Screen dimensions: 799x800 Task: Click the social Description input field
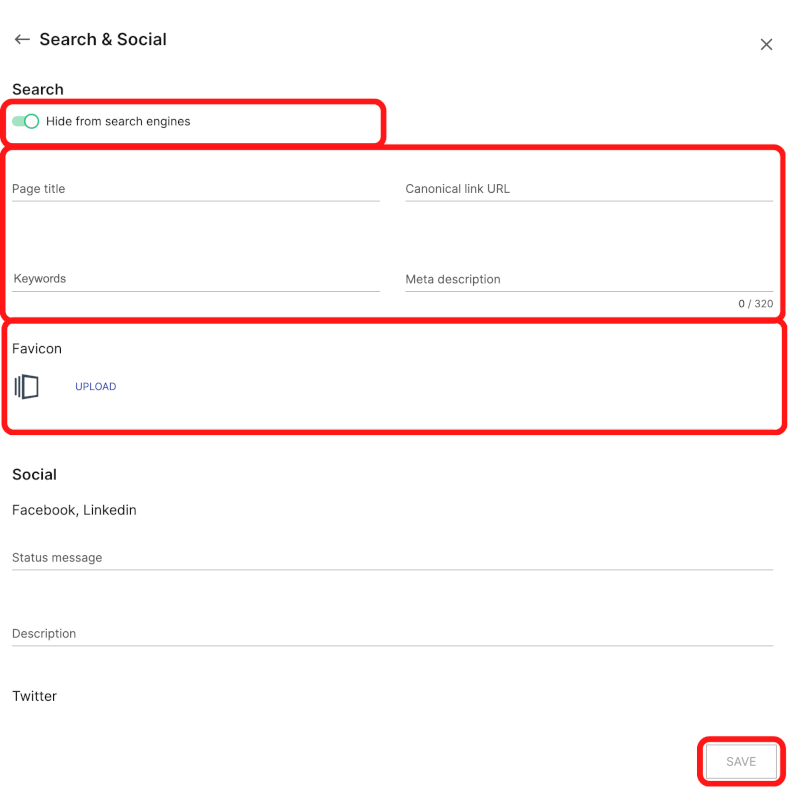(392, 634)
